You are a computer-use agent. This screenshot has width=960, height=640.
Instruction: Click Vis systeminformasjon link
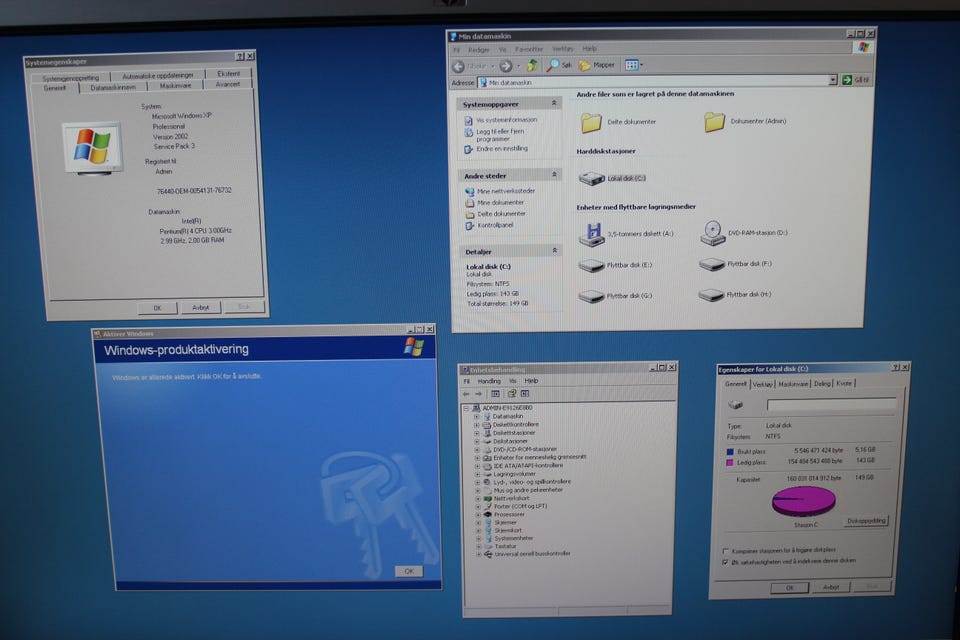(x=506, y=120)
